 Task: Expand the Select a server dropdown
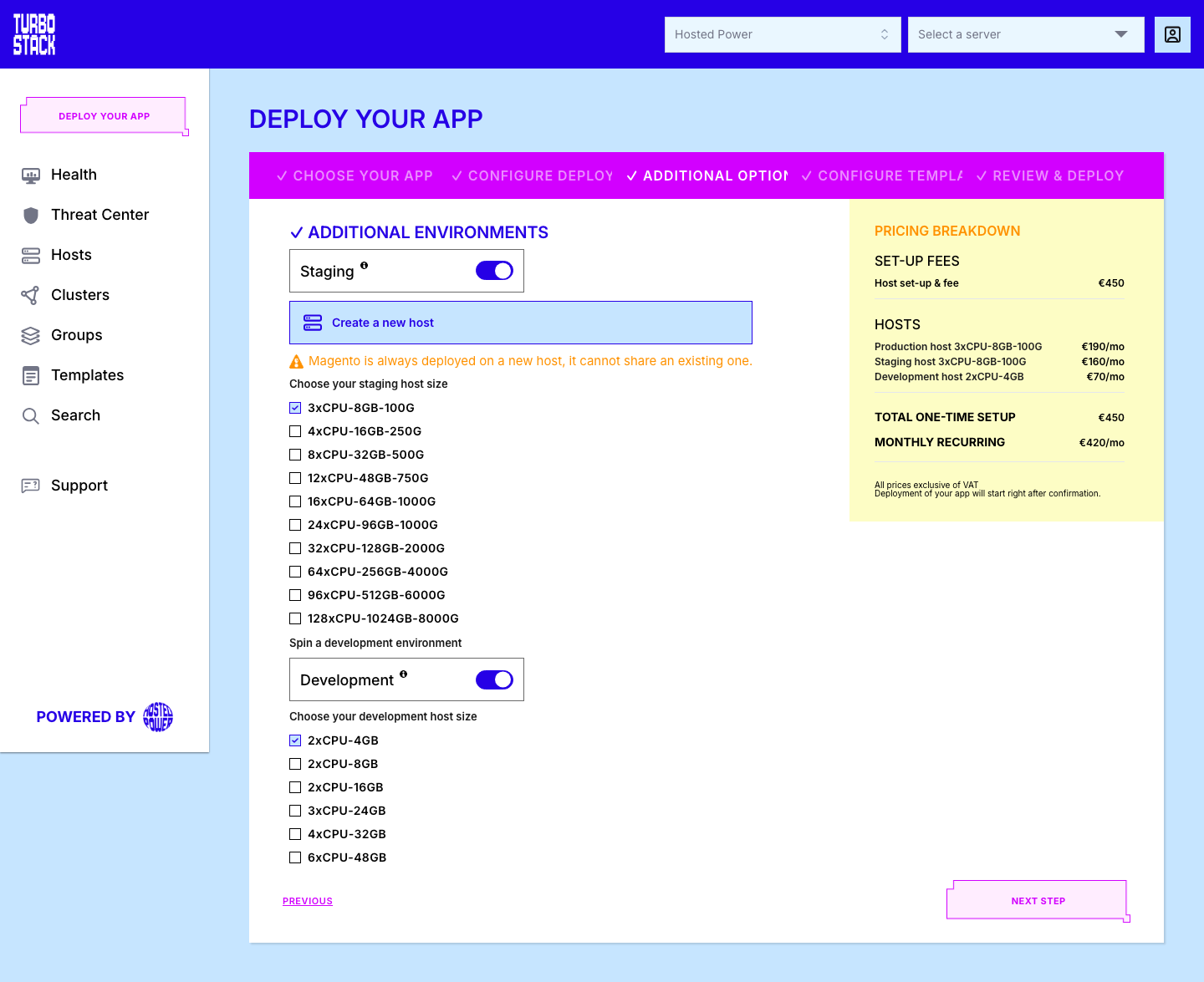click(x=1026, y=34)
